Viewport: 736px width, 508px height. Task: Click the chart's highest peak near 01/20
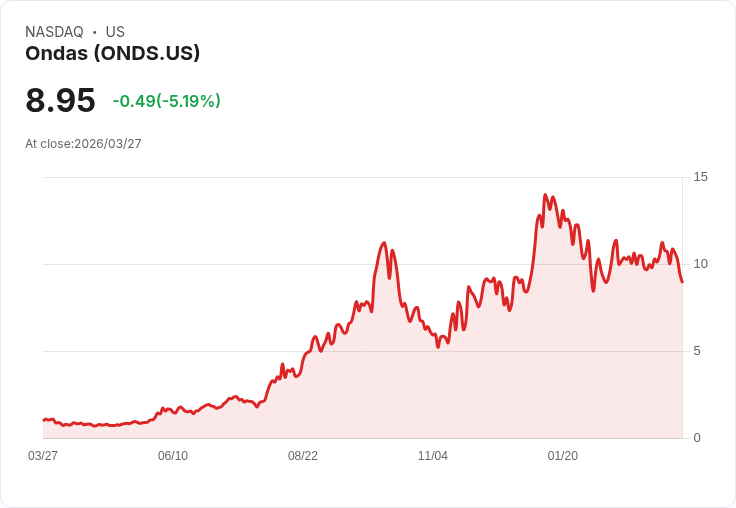point(545,194)
